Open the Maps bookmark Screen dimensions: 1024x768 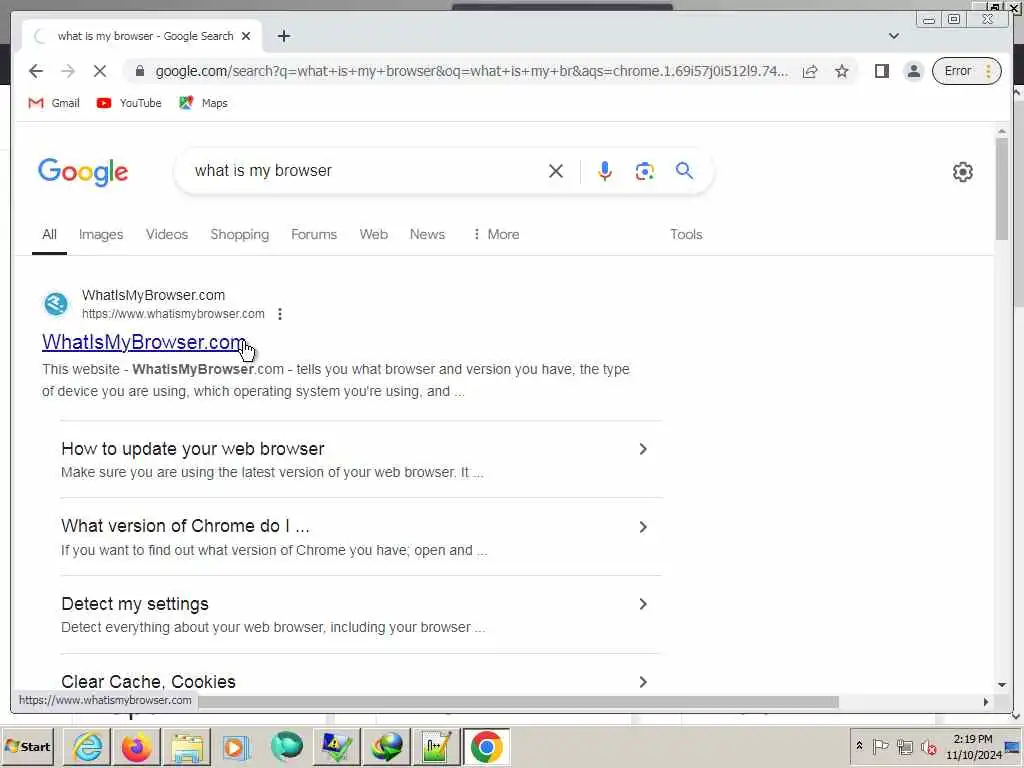click(x=203, y=103)
